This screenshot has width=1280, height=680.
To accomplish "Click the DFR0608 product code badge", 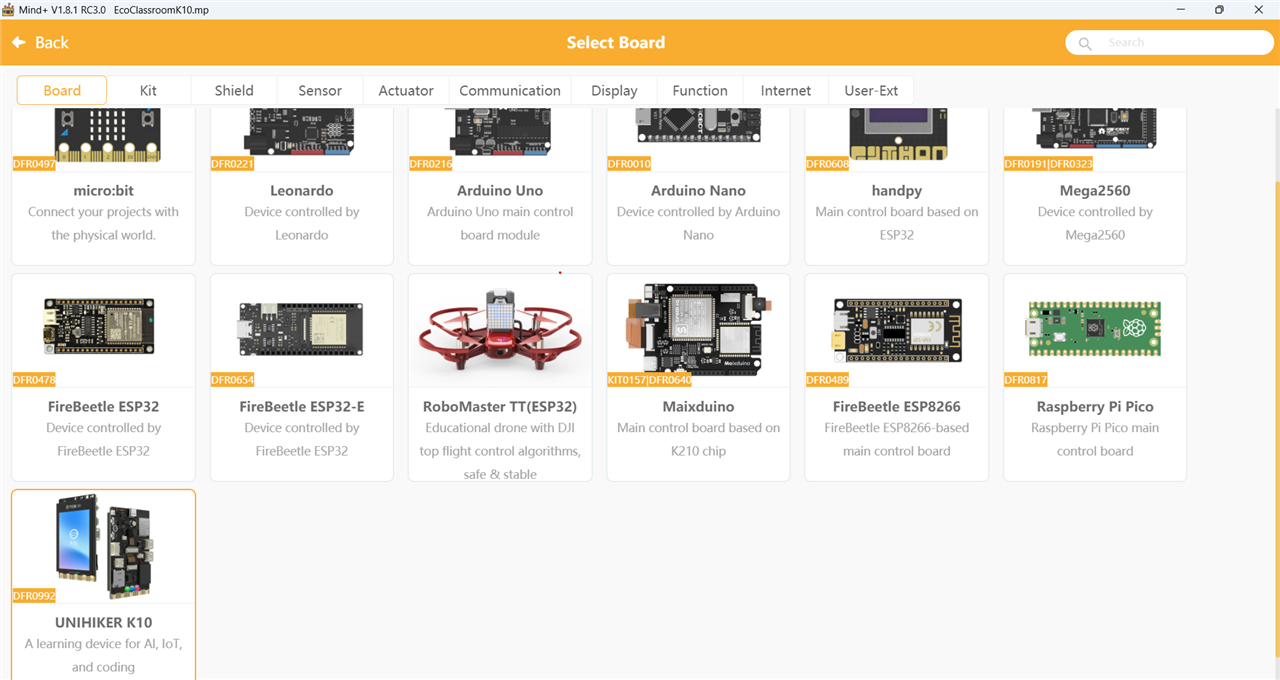I will click(828, 163).
